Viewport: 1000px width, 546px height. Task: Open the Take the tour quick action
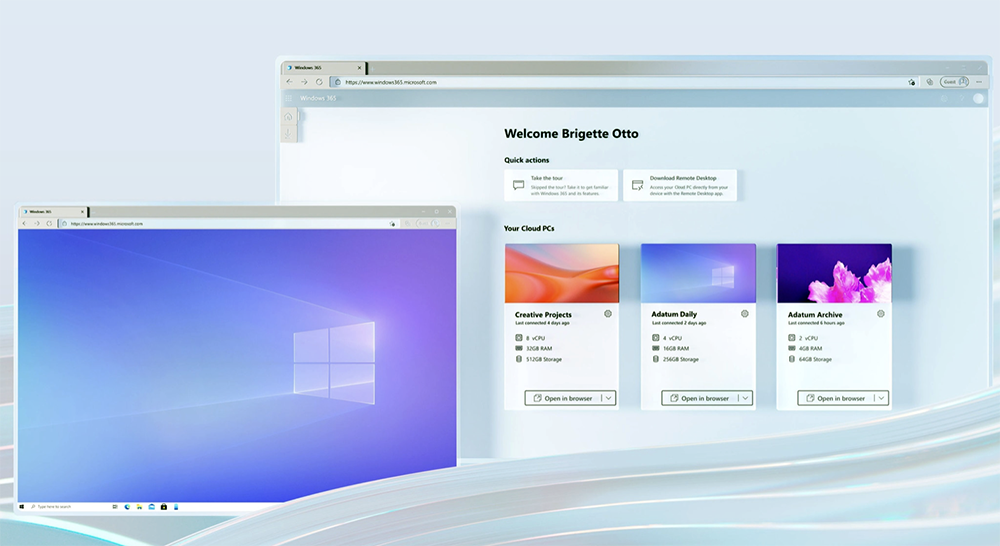point(561,185)
